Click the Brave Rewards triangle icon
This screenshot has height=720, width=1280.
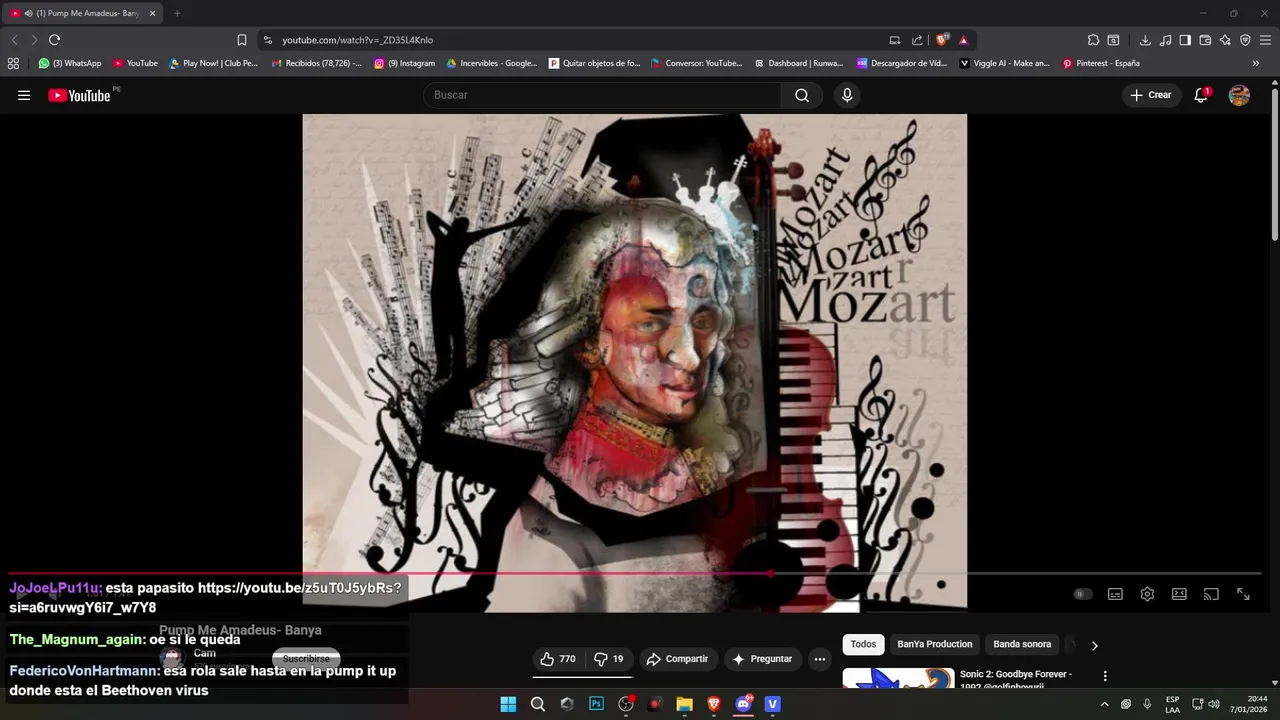pyautogui.click(x=963, y=40)
